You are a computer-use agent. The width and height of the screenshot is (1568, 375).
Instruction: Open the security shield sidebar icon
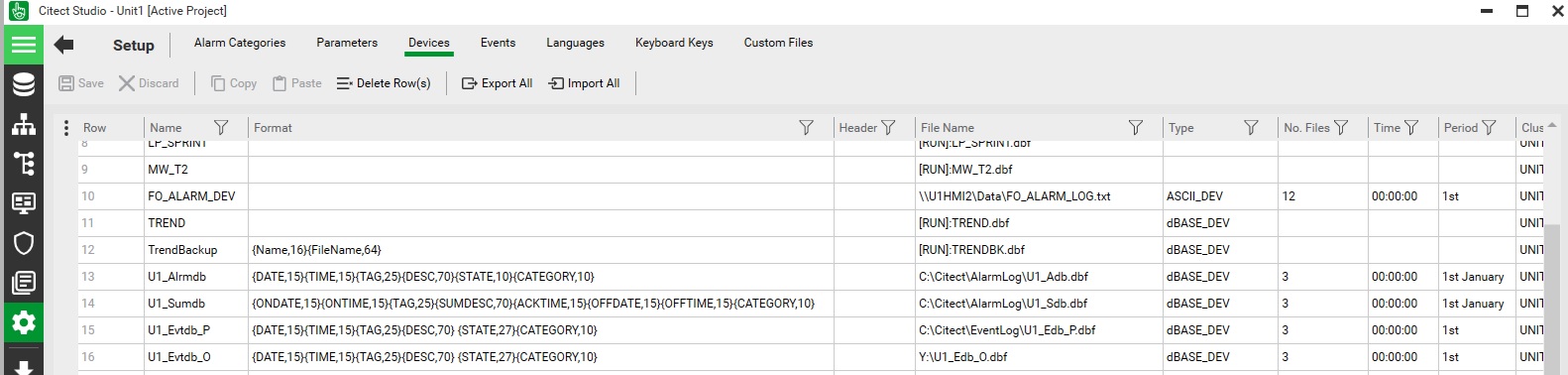tap(24, 243)
